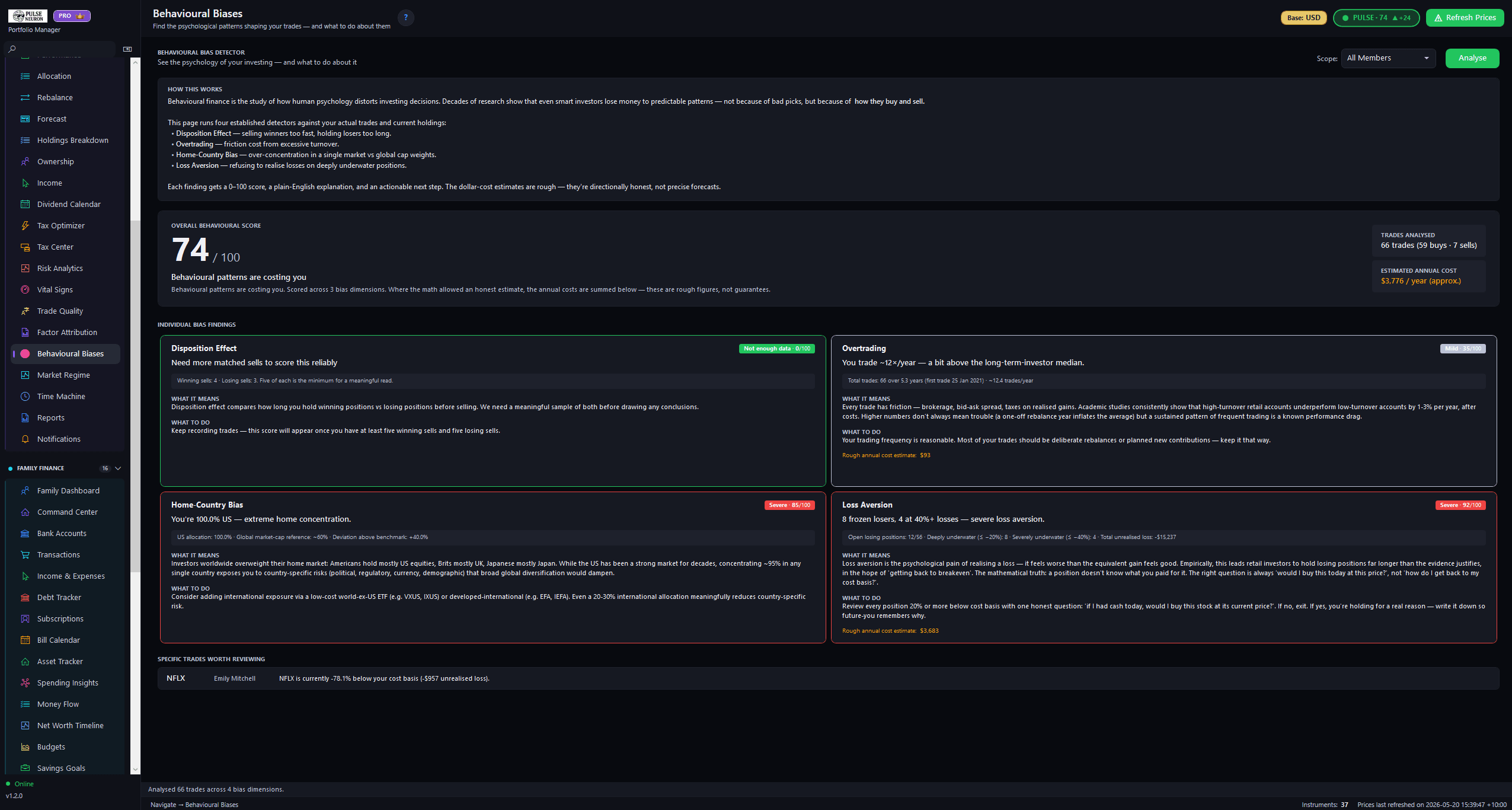Click the Family Finance 16 count badge
The height and width of the screenshot is (810, 1512).
coord(105,468)
